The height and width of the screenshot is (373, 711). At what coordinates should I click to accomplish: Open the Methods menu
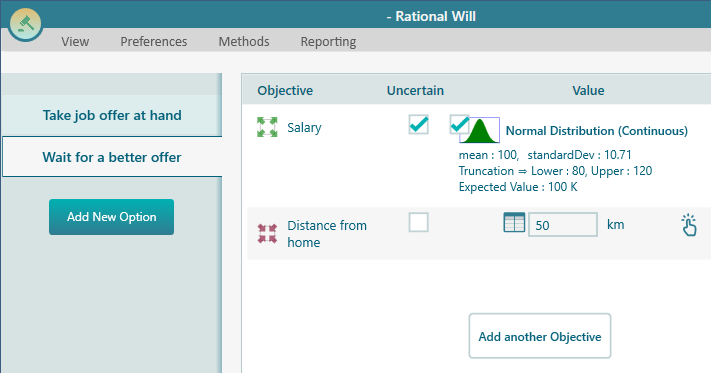click(x=244, y=42)
